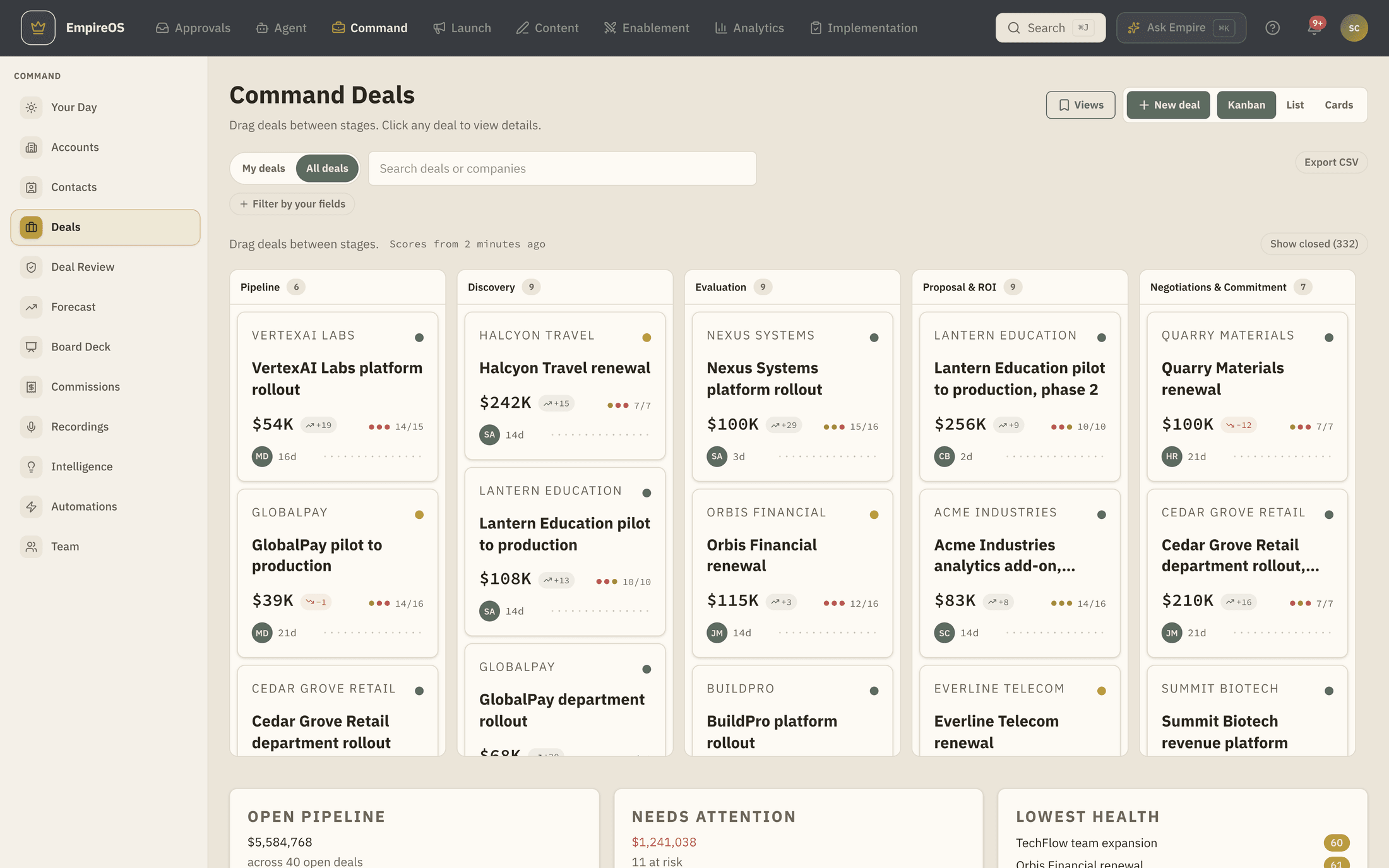Viewport: 1389px width, 868px height.
Task: Create a New deal
Action: pyautogui.click(x=1169, y=105)
